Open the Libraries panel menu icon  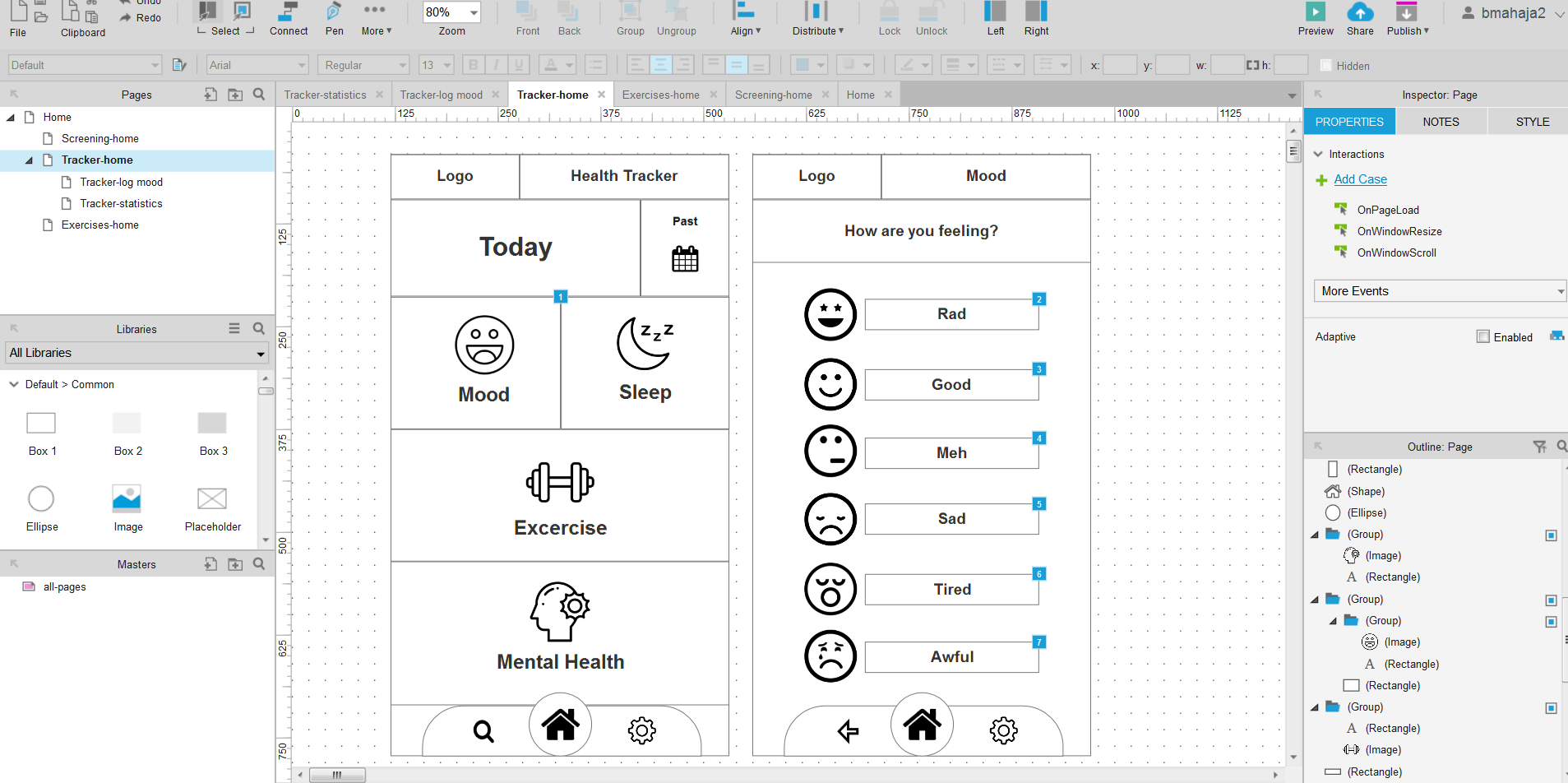(x=234, y=329)
